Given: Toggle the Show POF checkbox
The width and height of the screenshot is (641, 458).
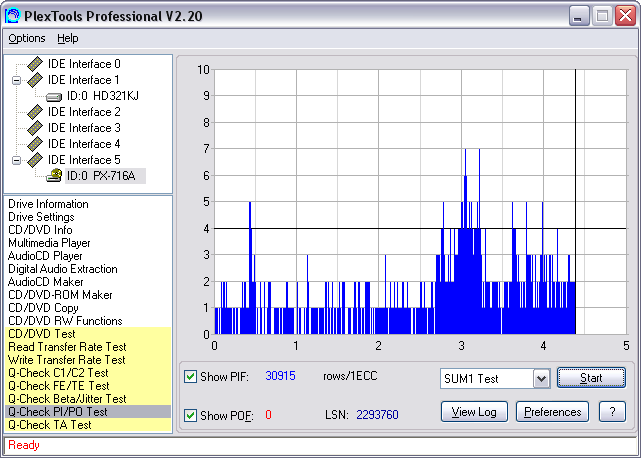Looking at the screenshot, I should tap(190, 415).
